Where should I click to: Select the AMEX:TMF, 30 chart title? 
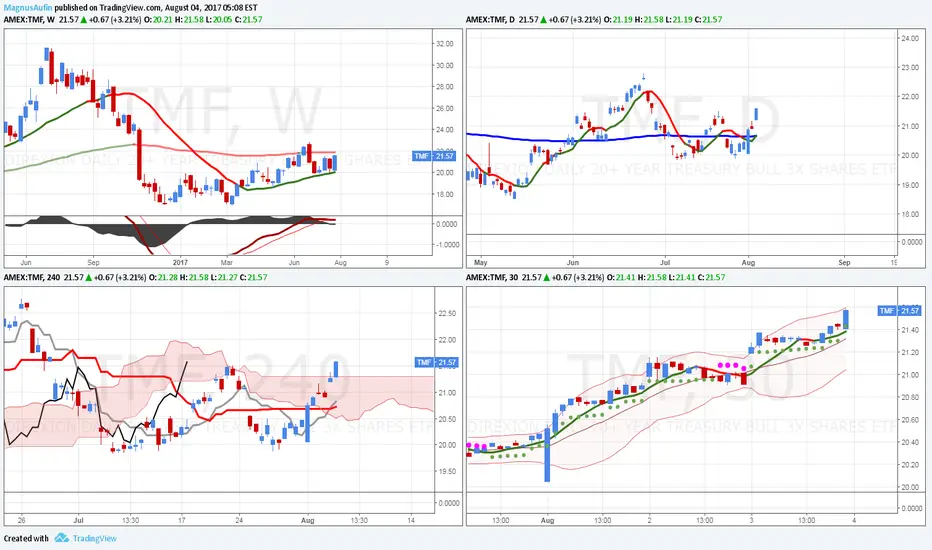click(x=492, y=277)
